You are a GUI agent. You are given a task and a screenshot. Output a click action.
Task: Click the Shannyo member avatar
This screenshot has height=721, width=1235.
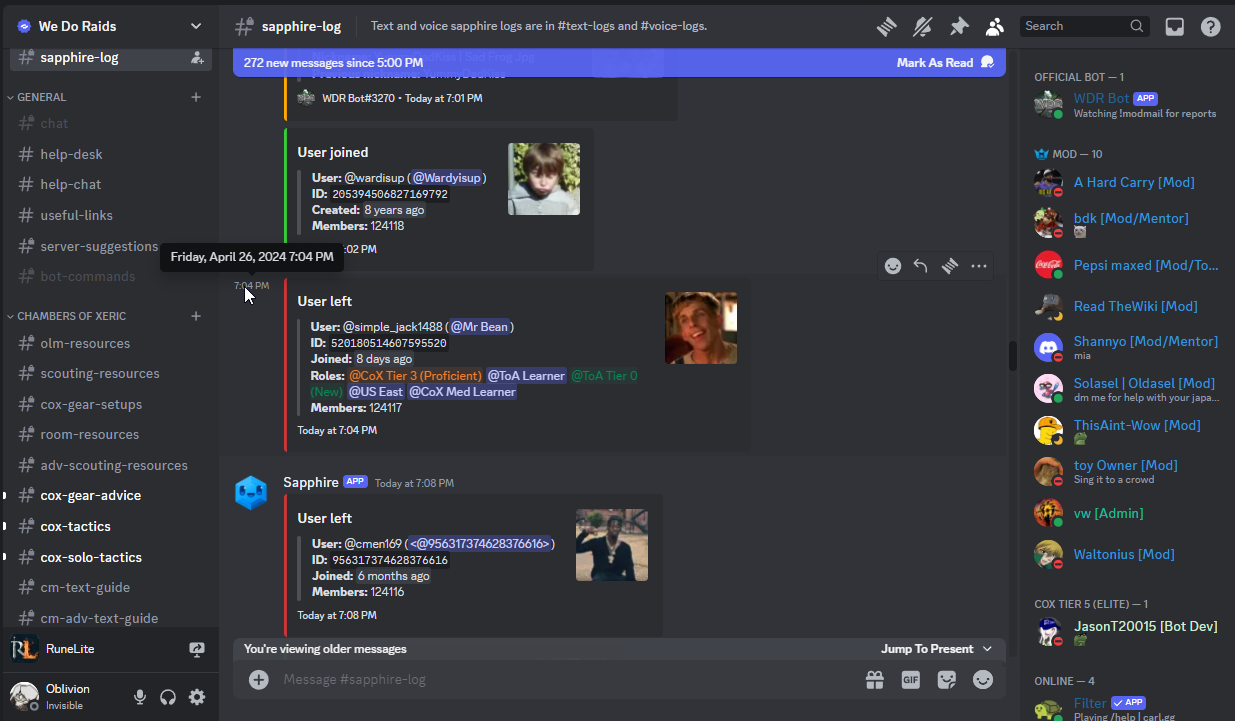click(x=1048, y=347)
